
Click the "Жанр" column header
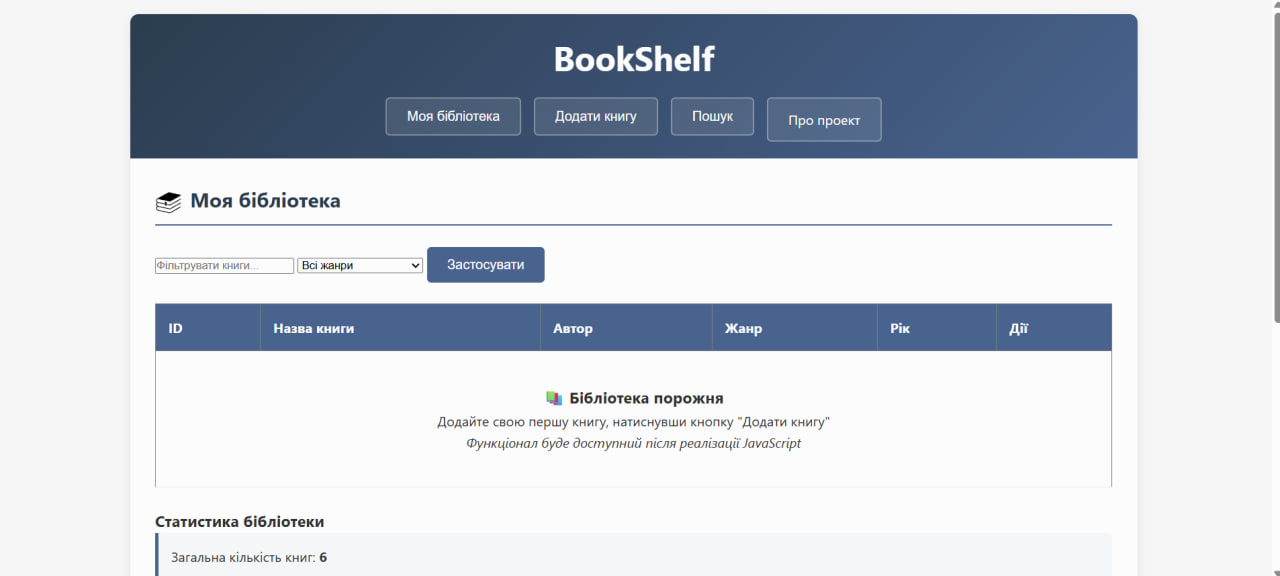tap(743, 327)
